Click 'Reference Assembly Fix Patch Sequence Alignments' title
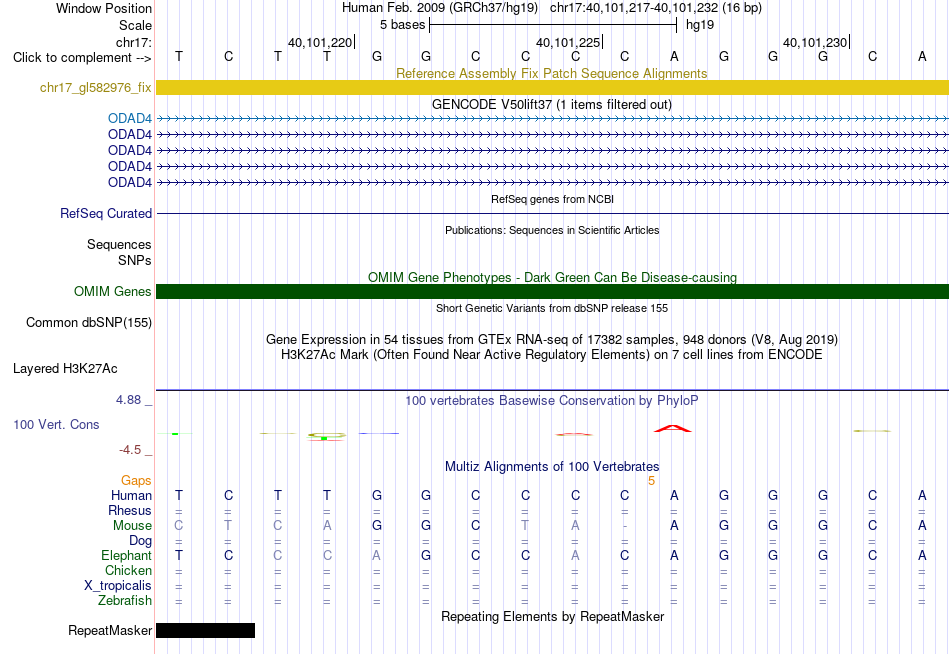 point(552,73)
